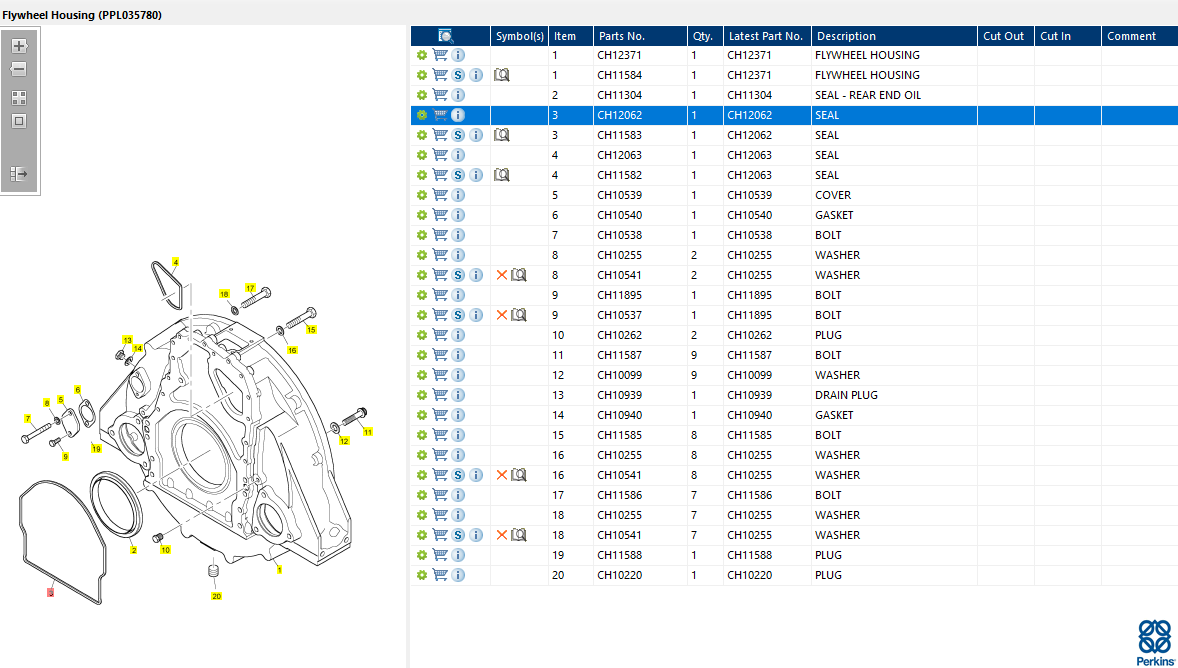Click the zoom in (plus) diagram tool

(19, 46)
